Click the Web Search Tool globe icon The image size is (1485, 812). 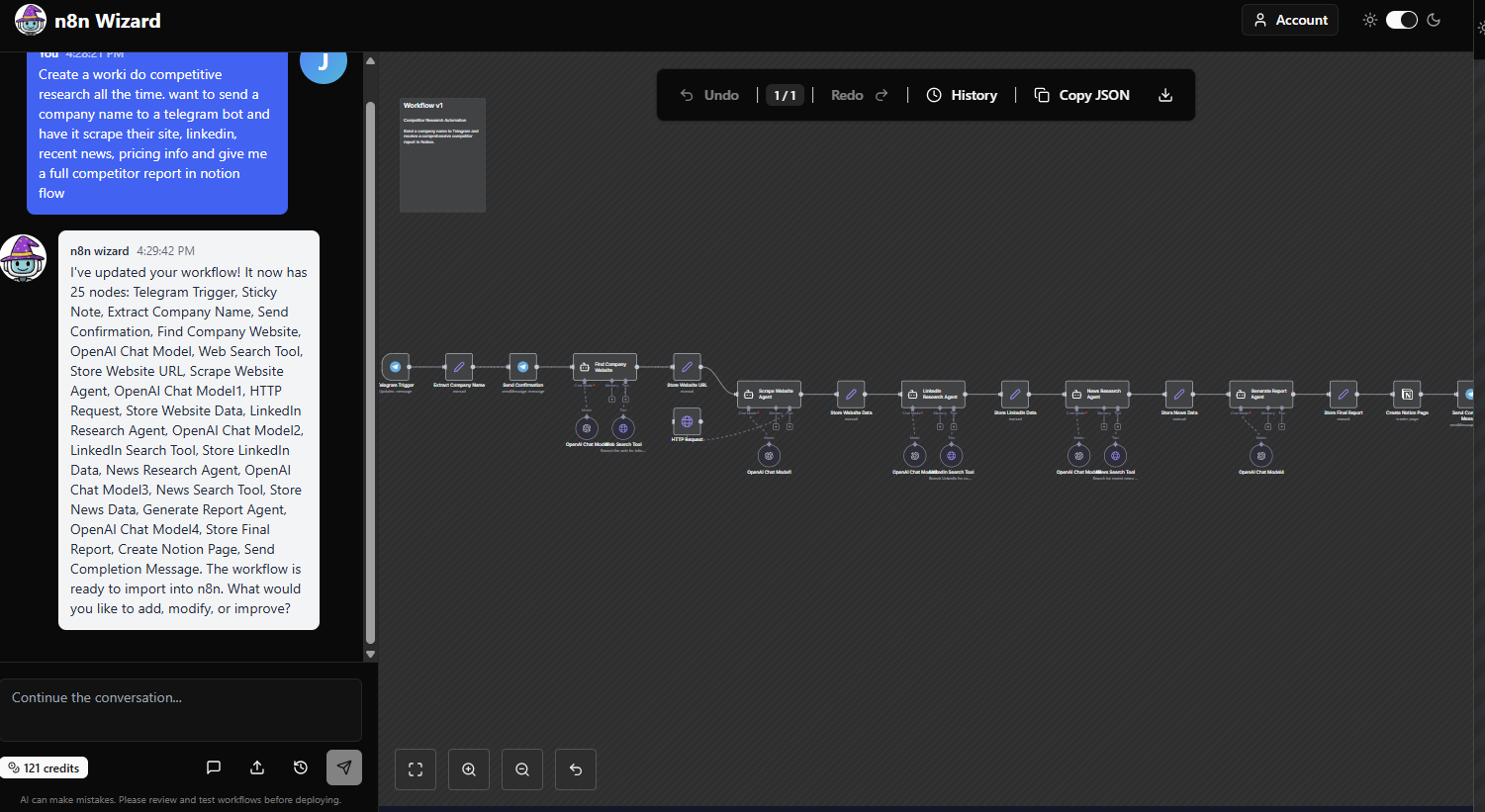tap(622, 428)
